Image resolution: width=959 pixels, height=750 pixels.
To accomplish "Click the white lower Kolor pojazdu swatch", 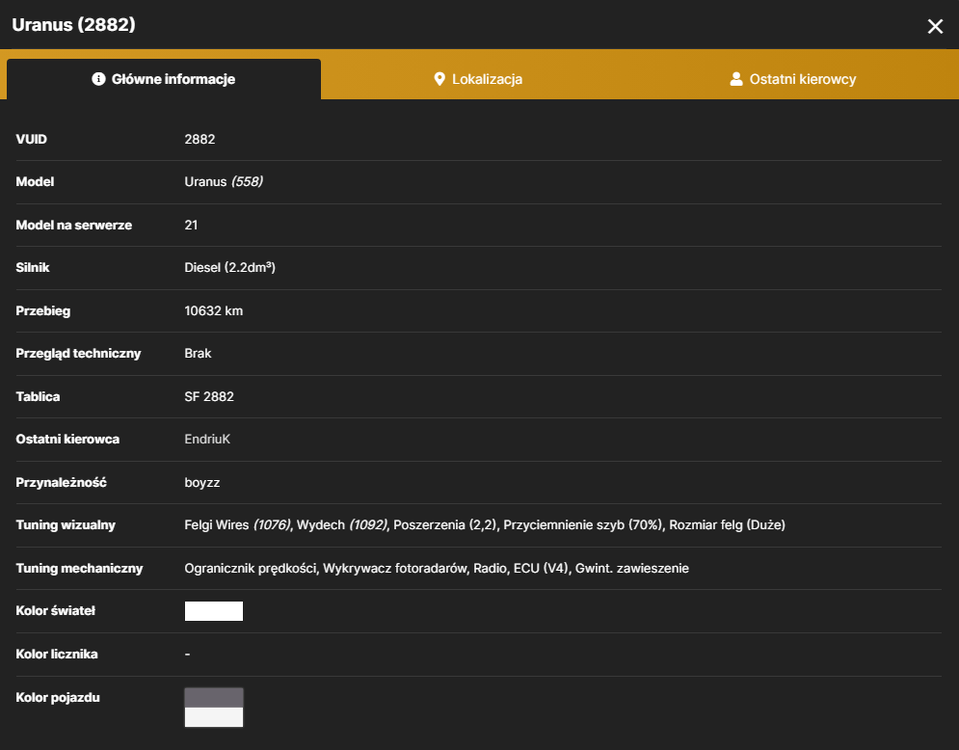I will coord(213,717).
